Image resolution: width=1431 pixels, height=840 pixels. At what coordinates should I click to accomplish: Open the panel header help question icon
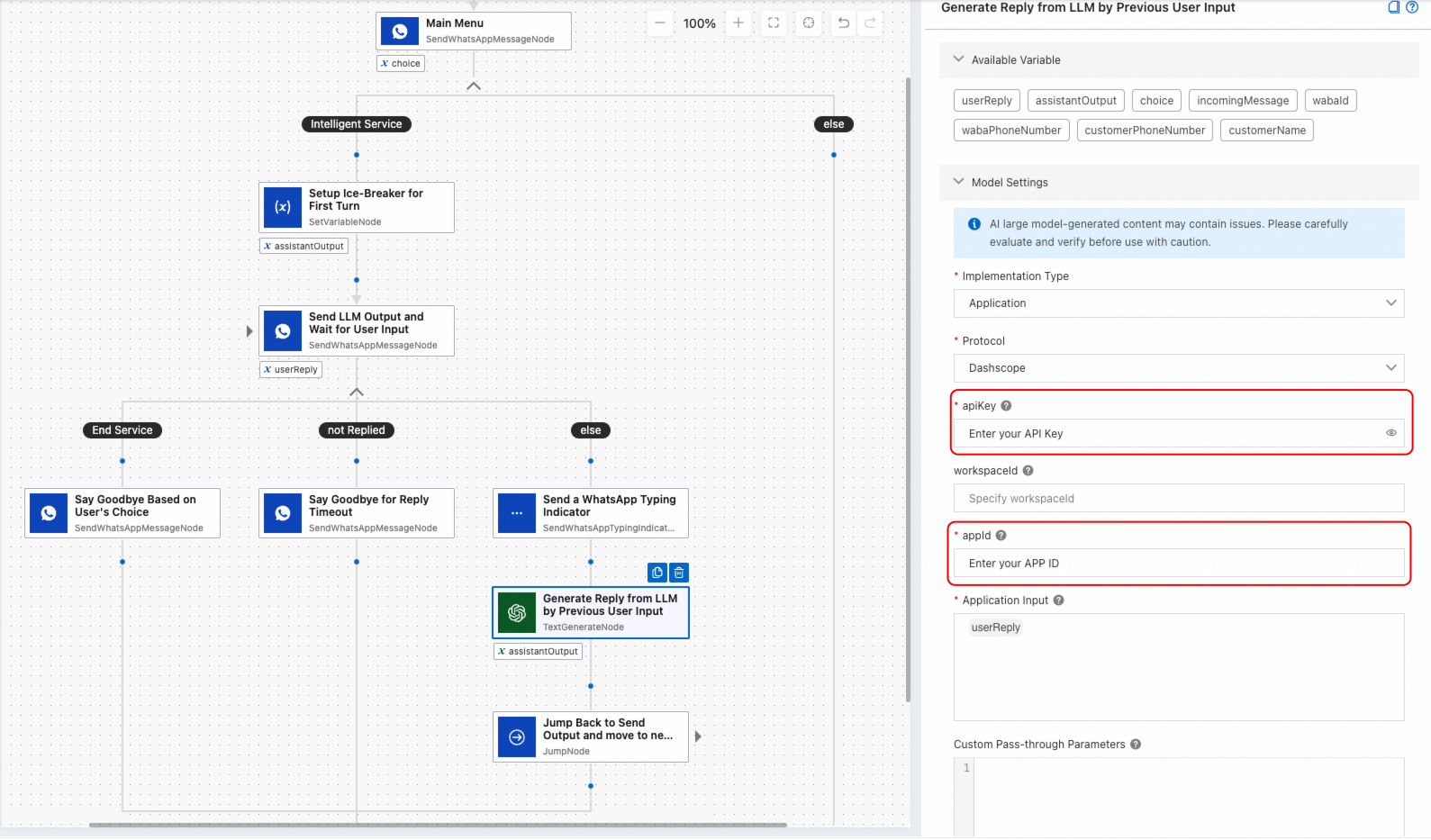coord(1412,7)
